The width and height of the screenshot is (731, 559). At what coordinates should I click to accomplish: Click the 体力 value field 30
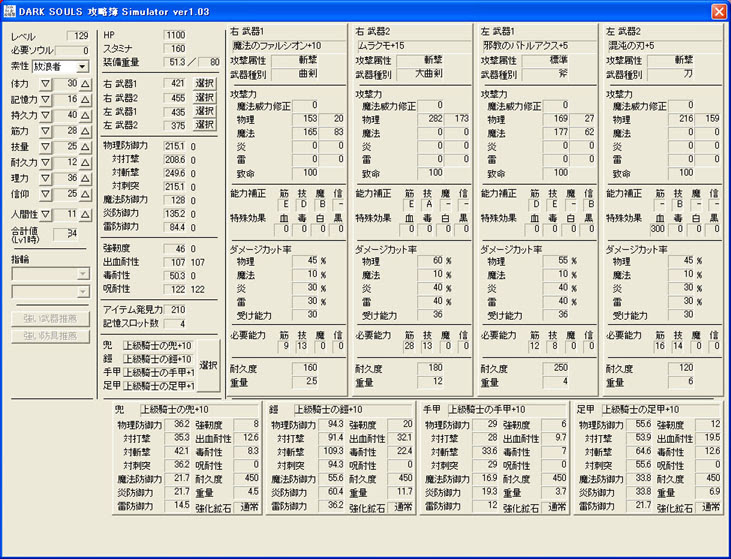pos(65,84)
